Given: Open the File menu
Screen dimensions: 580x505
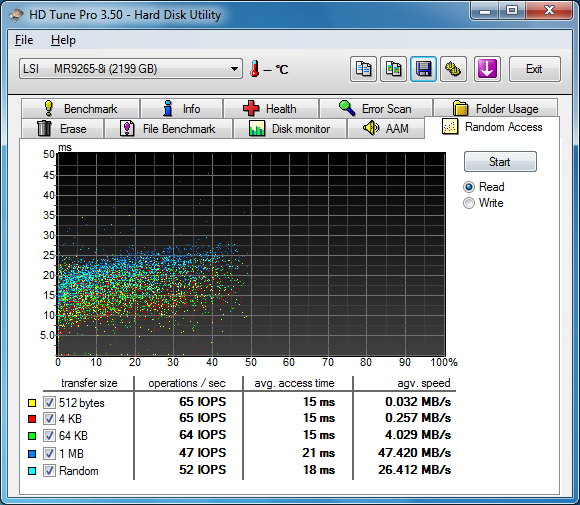Looking at the screenshot, I should [x=24, y=40].
